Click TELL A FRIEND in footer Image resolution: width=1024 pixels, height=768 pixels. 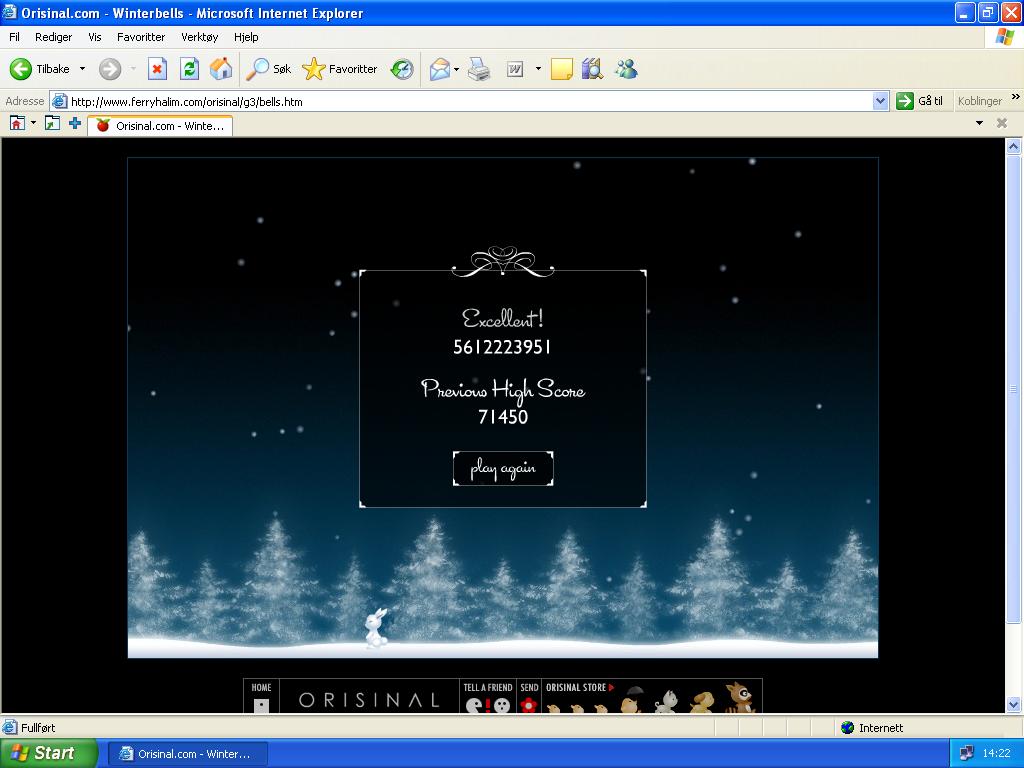tap(488, 696)
